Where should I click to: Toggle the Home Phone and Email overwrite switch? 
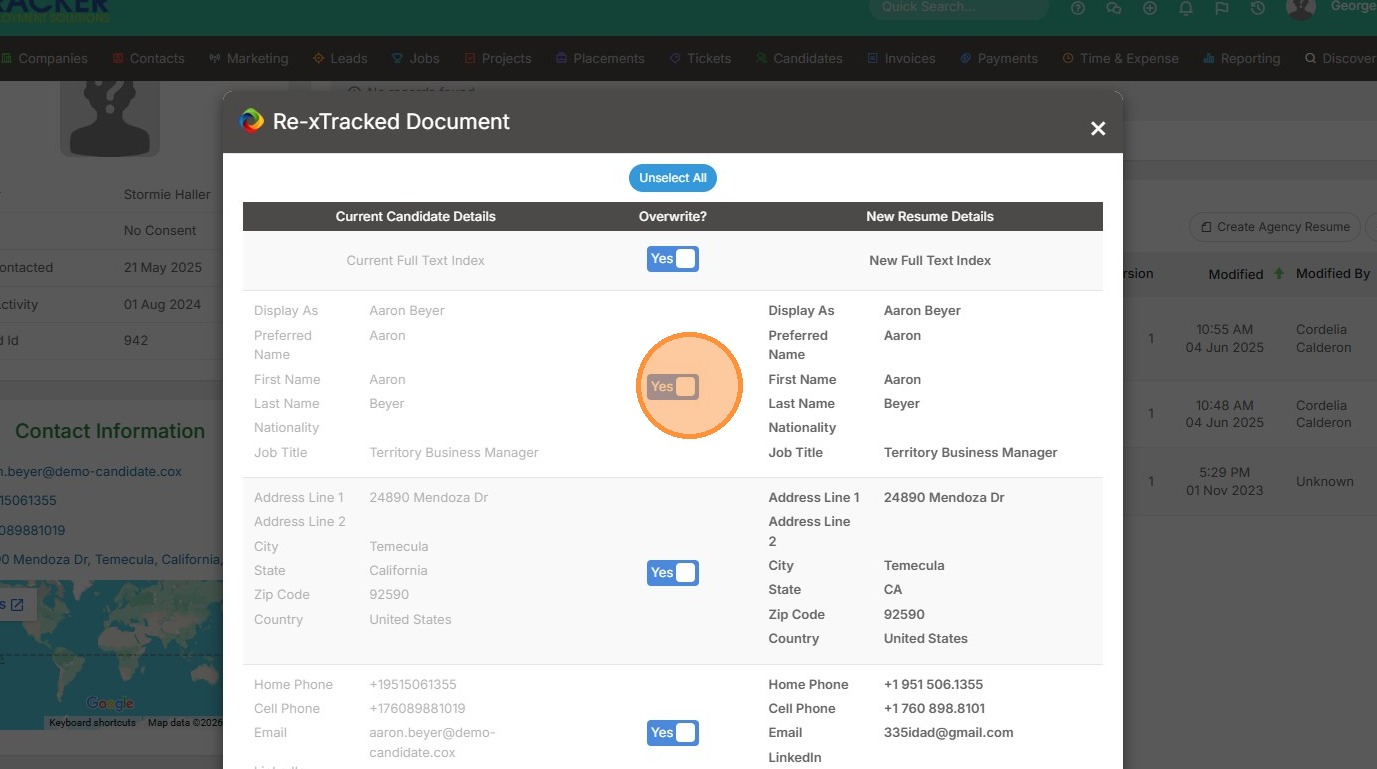click(x=673, y=733)
